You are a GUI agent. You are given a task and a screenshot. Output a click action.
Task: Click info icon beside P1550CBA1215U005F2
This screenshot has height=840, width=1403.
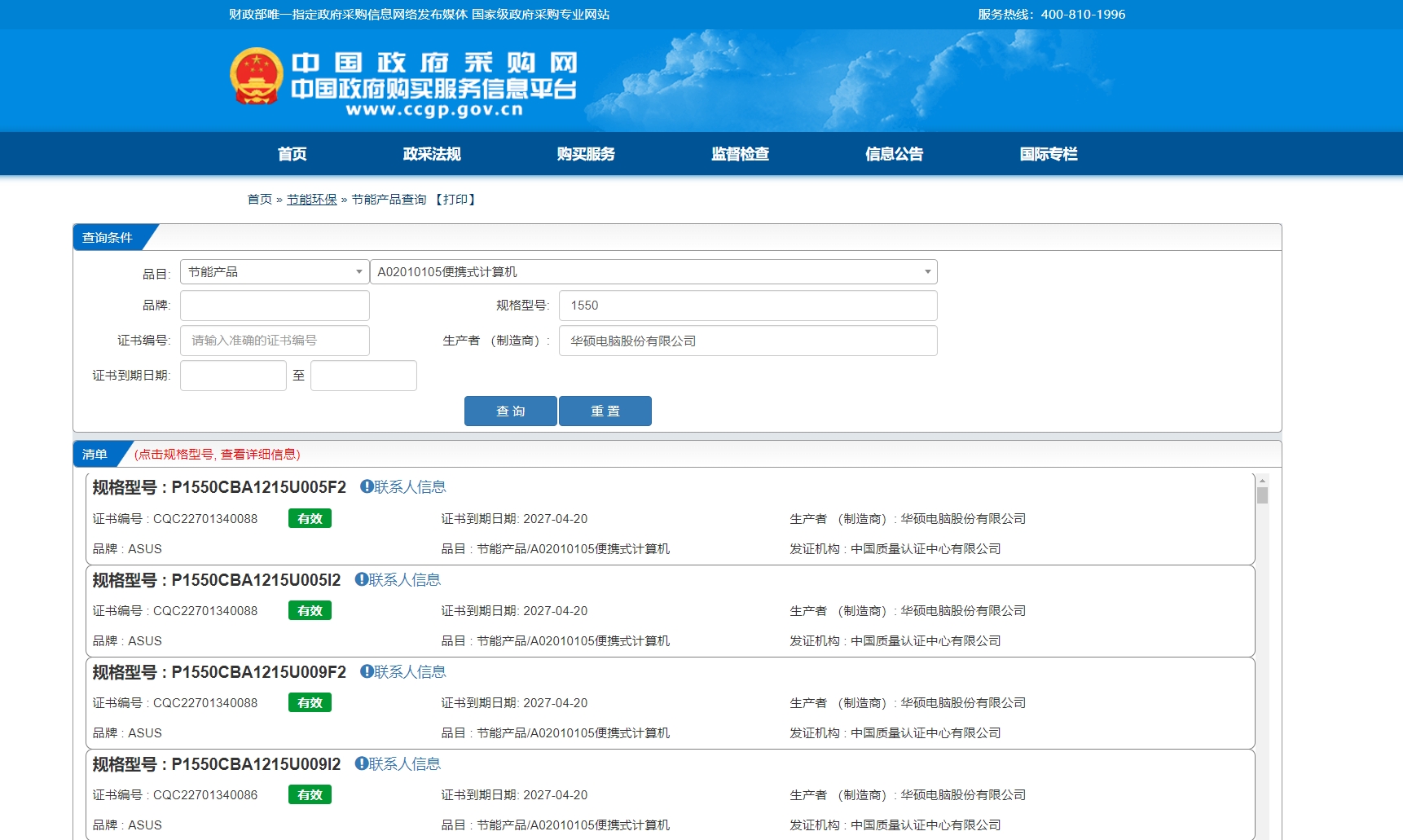pos(367,486)
